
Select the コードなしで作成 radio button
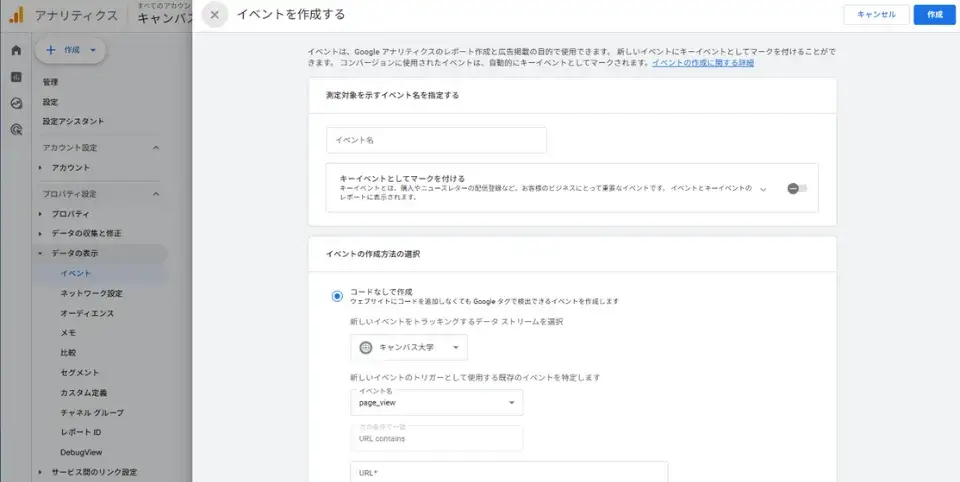click(337, 296)
